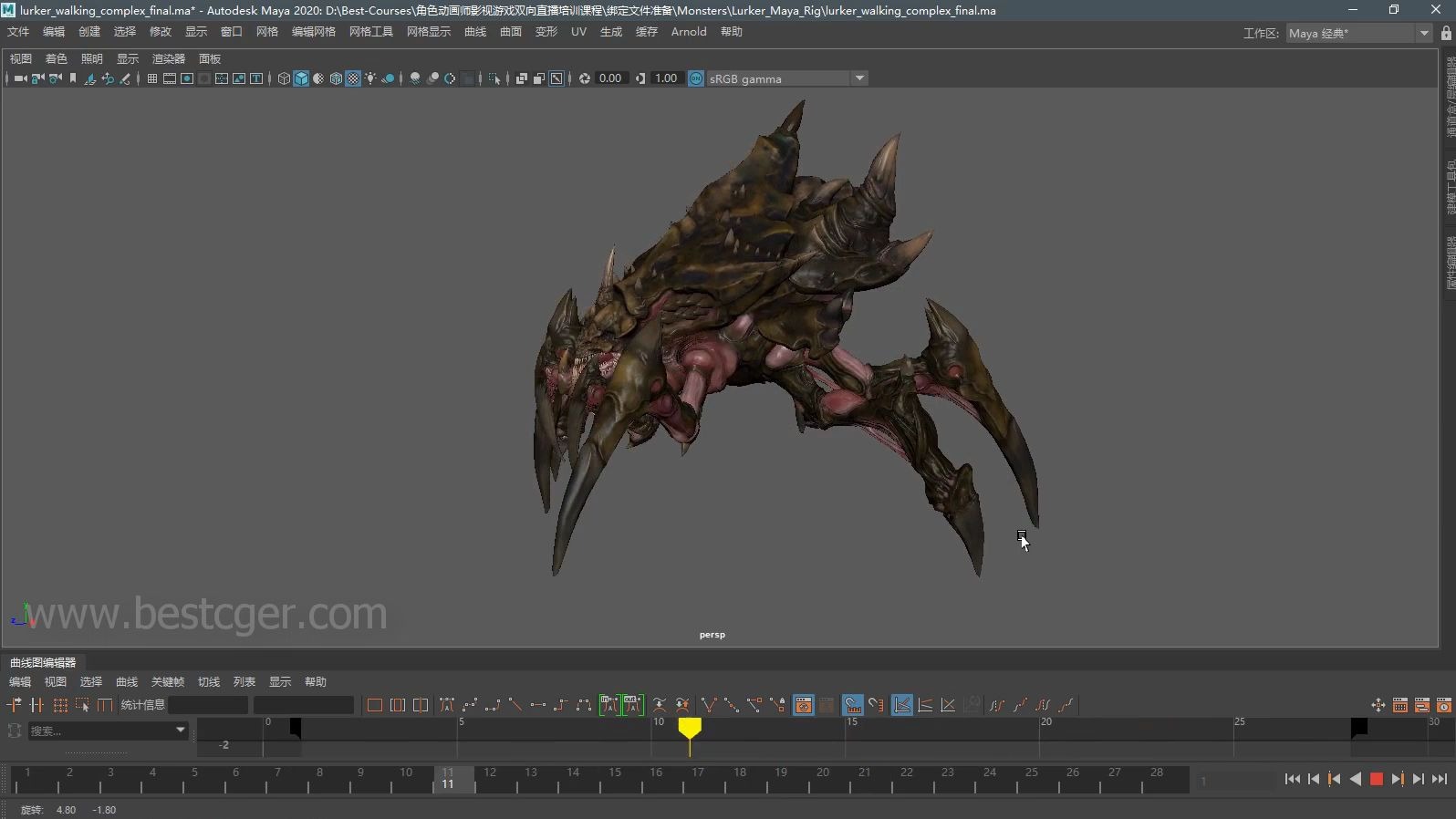The height and width of the screenshot is (819, 1456).
Task: Open the sRGB gamma dropdown
Action: (x=859, y=78)
